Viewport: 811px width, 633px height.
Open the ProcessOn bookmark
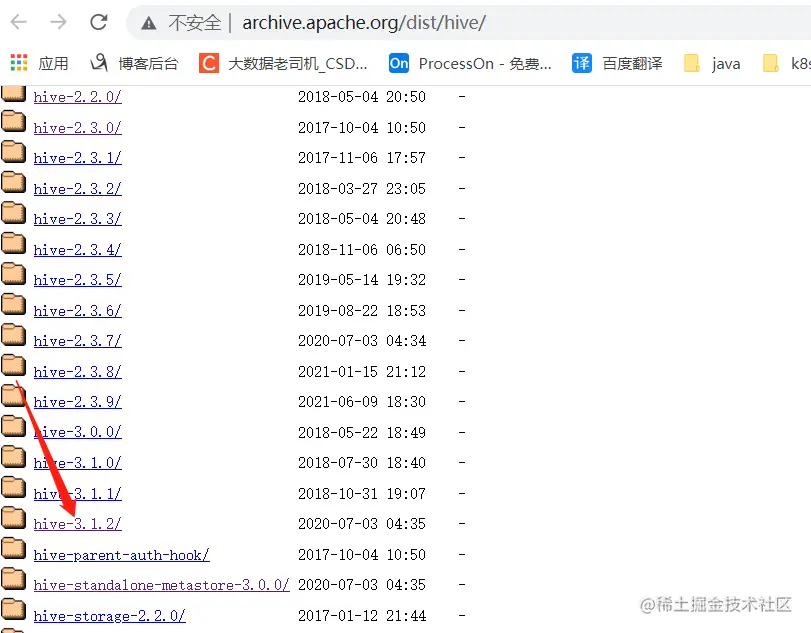click(470, 63)
